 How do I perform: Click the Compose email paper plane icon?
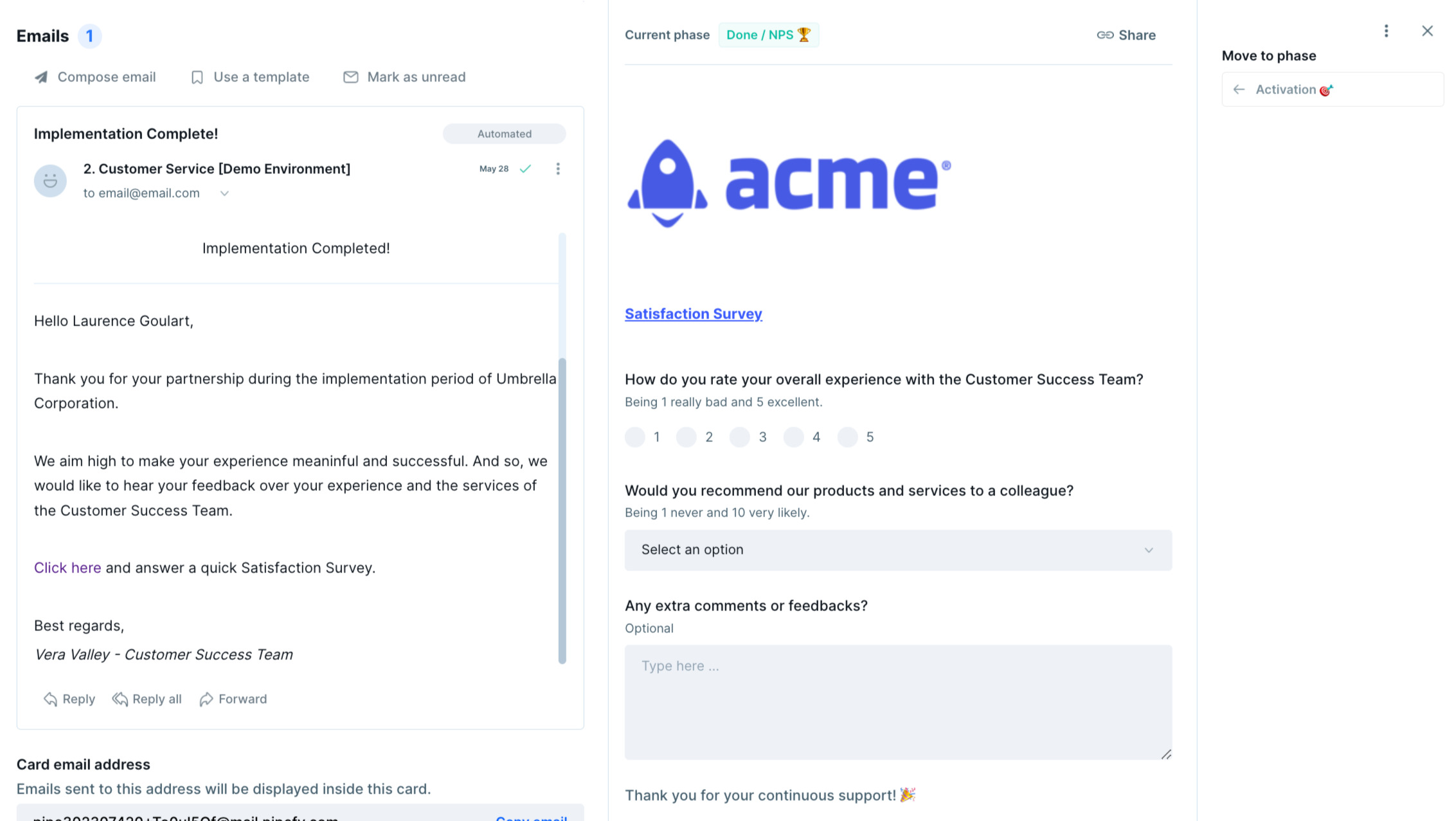(41, 77)
